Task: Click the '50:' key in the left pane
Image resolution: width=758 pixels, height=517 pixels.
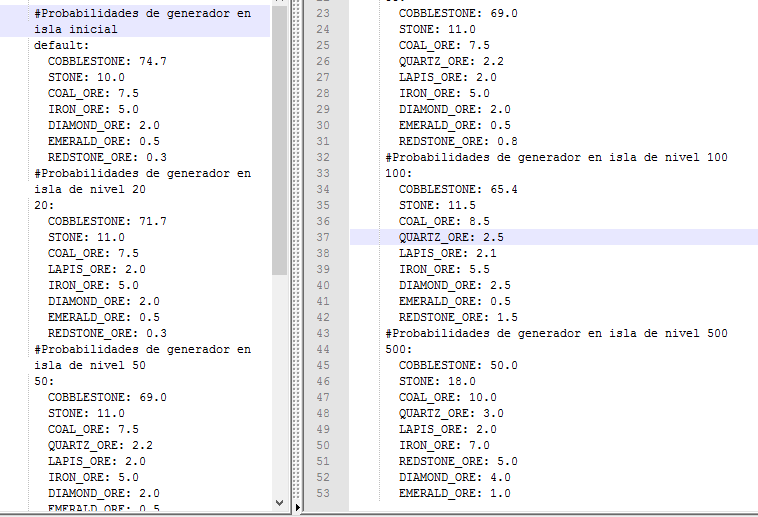Action: coord(44,381)
